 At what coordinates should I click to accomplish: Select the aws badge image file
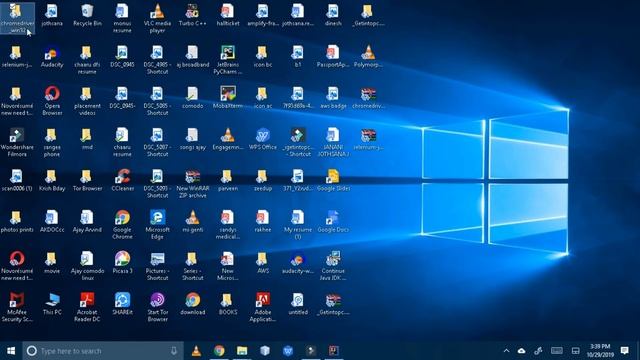[333, 98]
